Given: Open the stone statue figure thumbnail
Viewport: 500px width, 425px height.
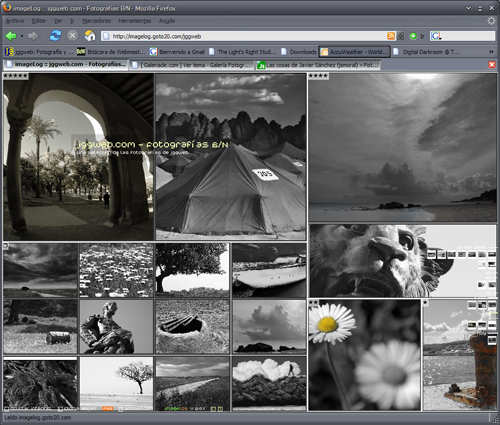Looking at the screenshot, I should click(116, 326).
